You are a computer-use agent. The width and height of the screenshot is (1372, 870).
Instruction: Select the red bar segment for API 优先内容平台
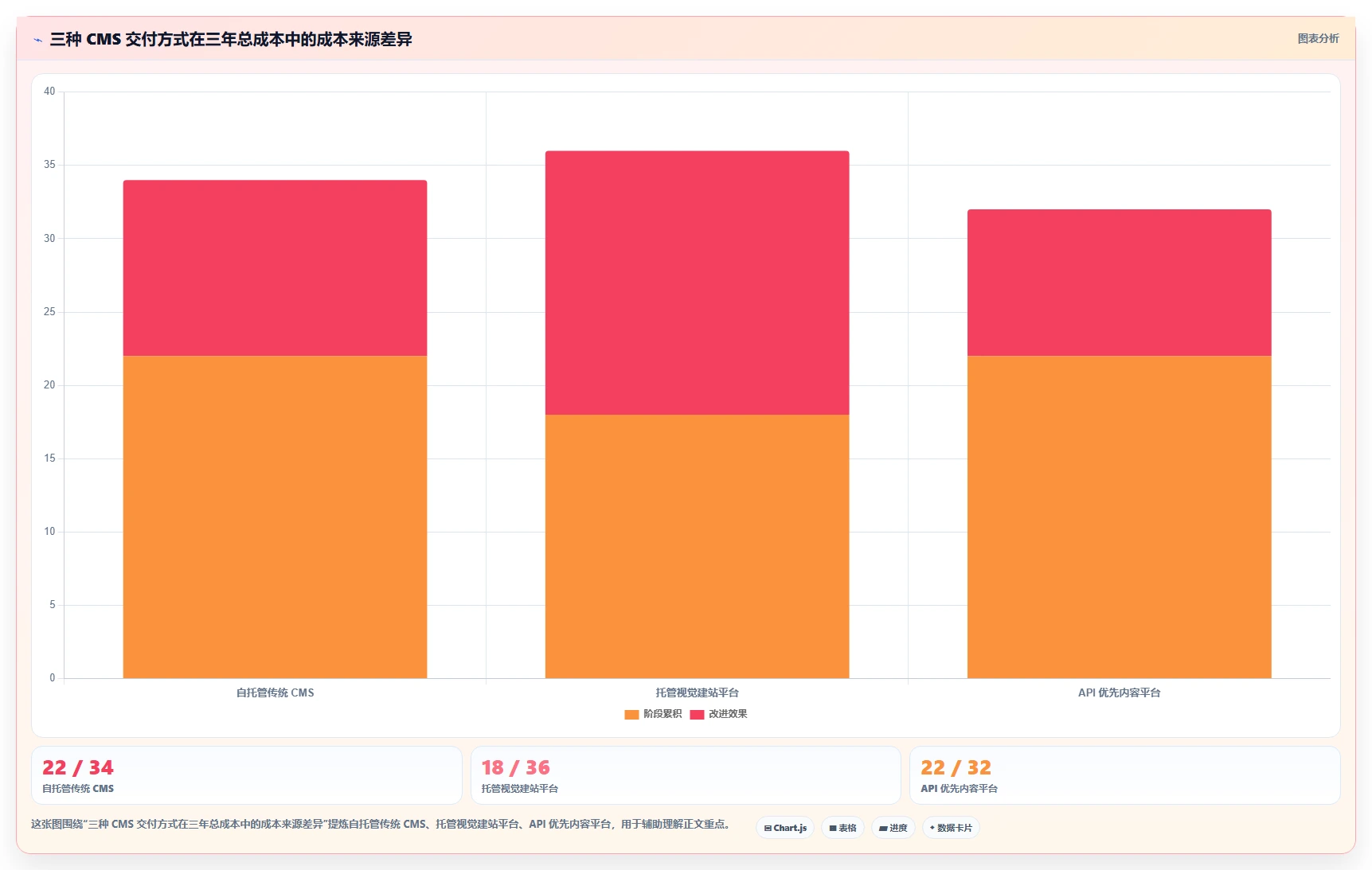pyautogui.click(x=1119, y=283)
